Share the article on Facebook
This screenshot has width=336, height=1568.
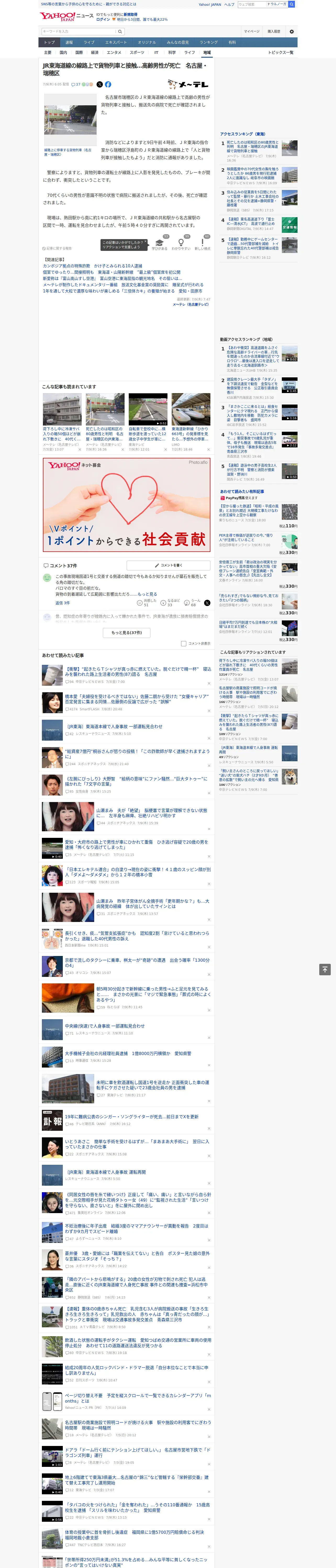pyautogui.click(x=108, y=85)
